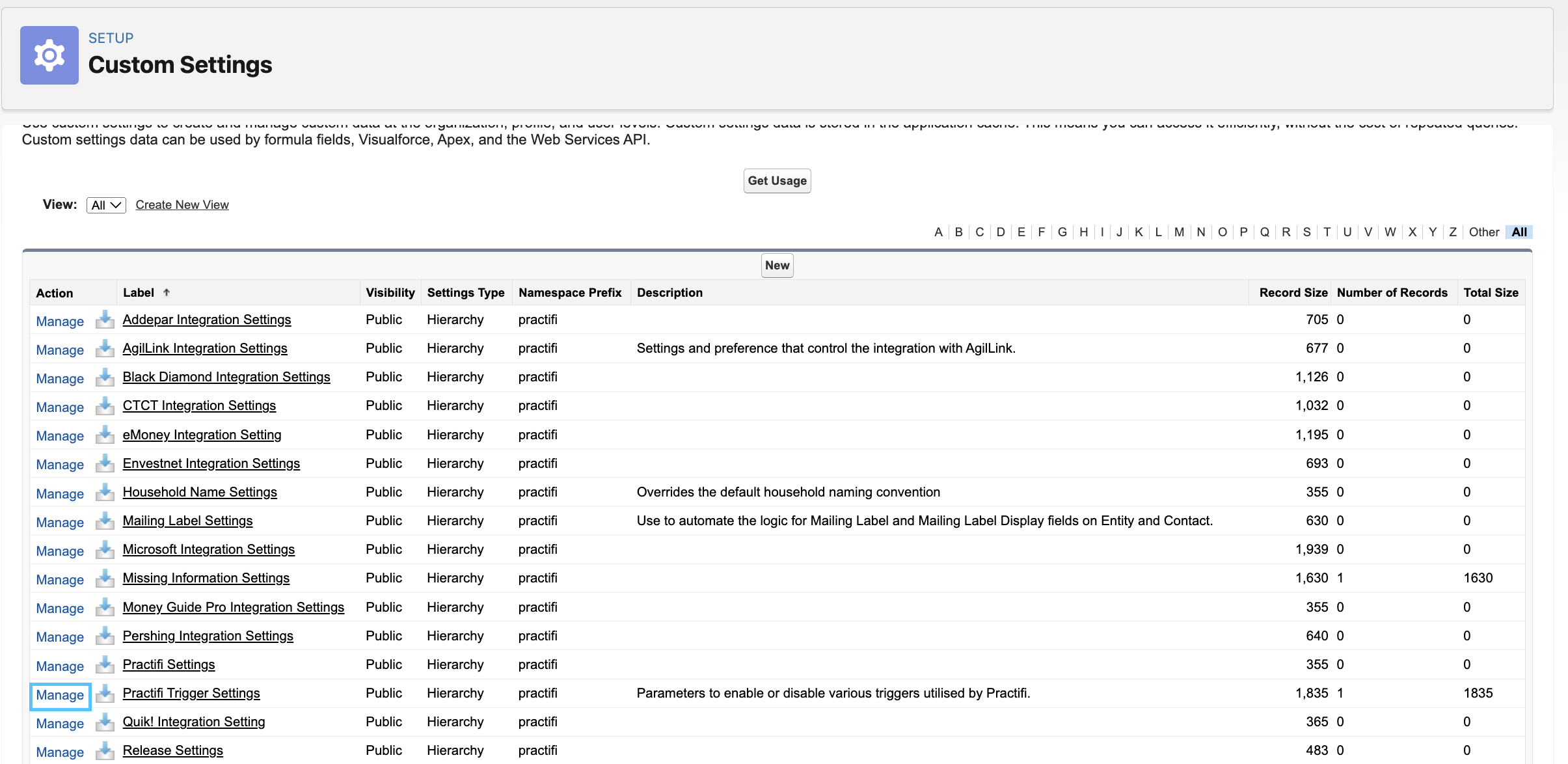The height and width of the screenshot is (764, 1568).
Task: Click download icon for Missing Information Settings
Action: click(x=105, y=578)
